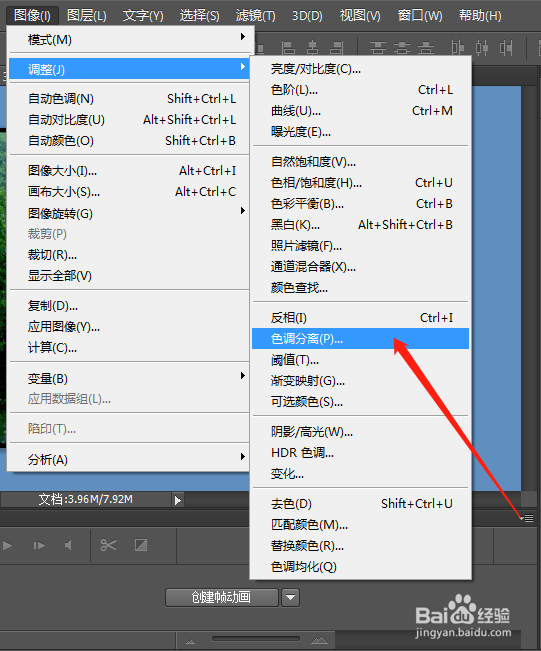This screenshot has height=651, width=541.
Task: Mute audio playback with speaker icon
Action: tap(69, 545)
